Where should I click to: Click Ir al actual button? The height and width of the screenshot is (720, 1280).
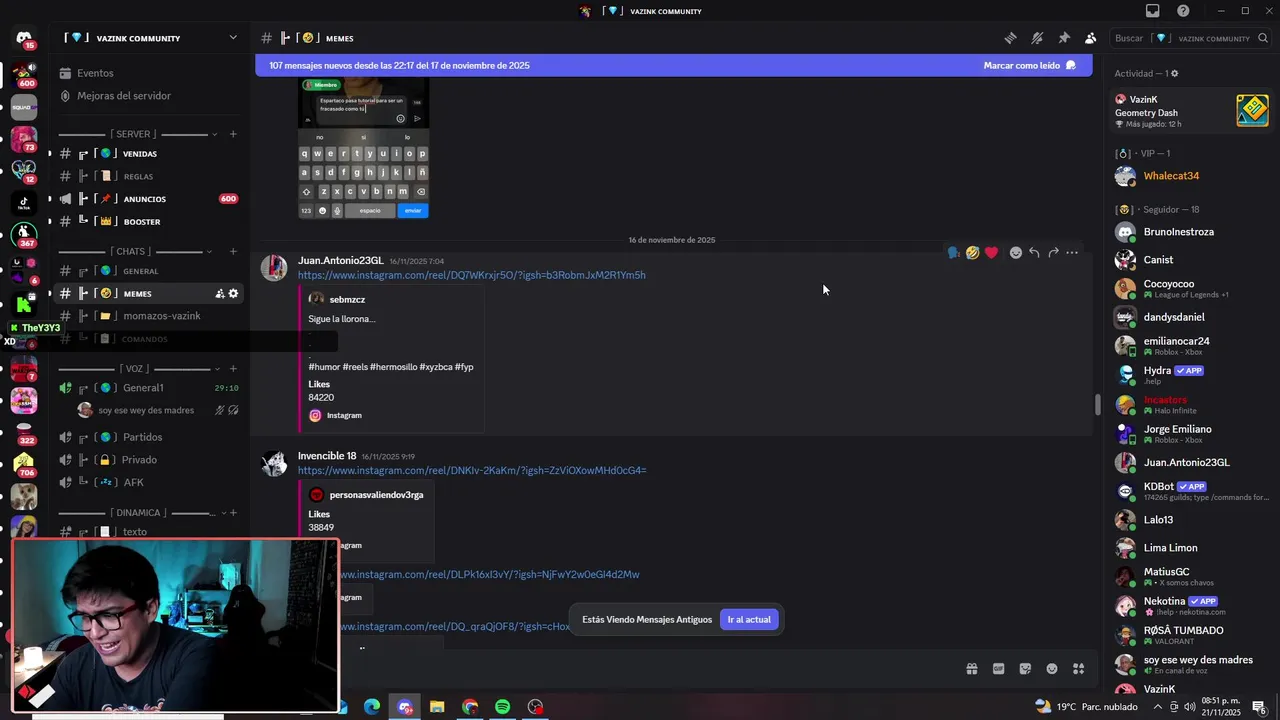click(749, 619)
